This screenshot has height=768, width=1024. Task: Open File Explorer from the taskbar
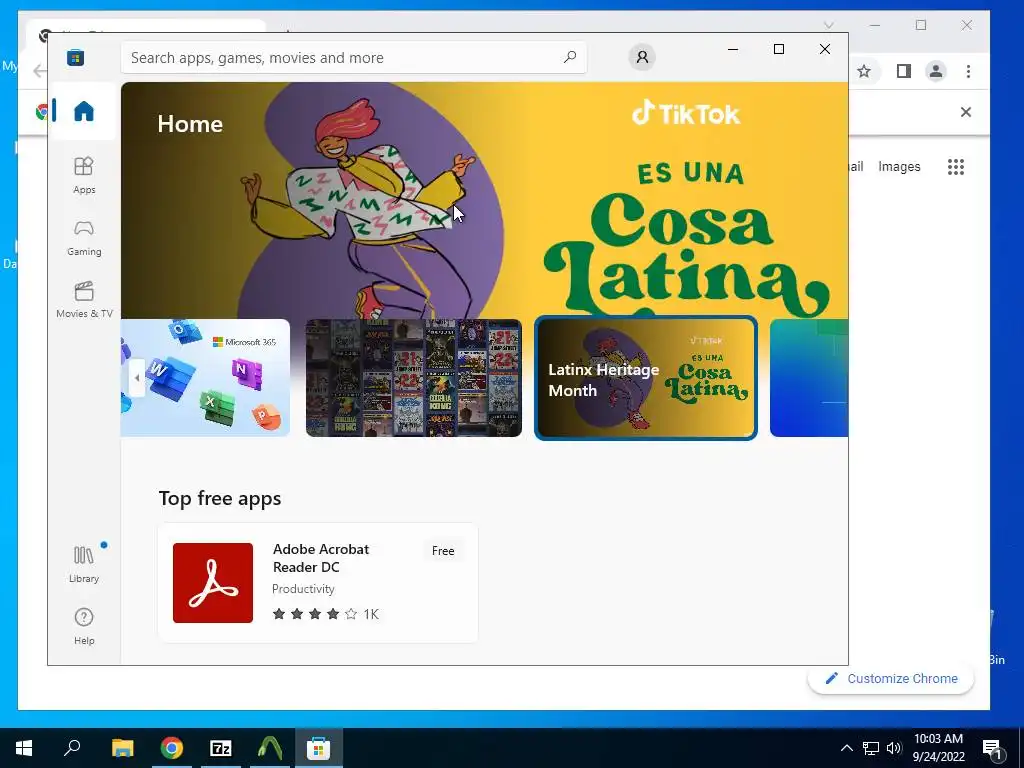[122, 748]
